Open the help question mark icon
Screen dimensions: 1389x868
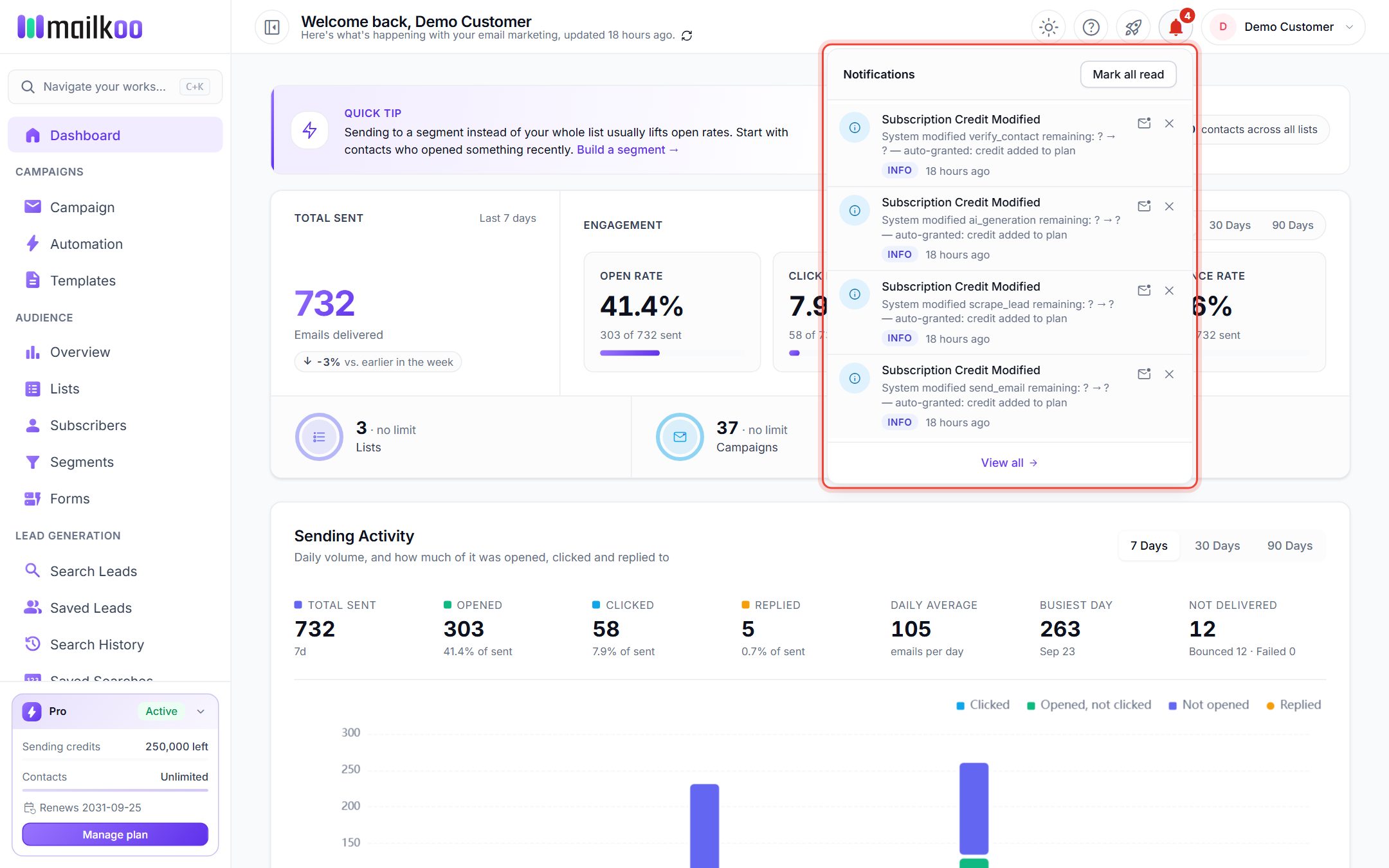[x=1091, y=27]
